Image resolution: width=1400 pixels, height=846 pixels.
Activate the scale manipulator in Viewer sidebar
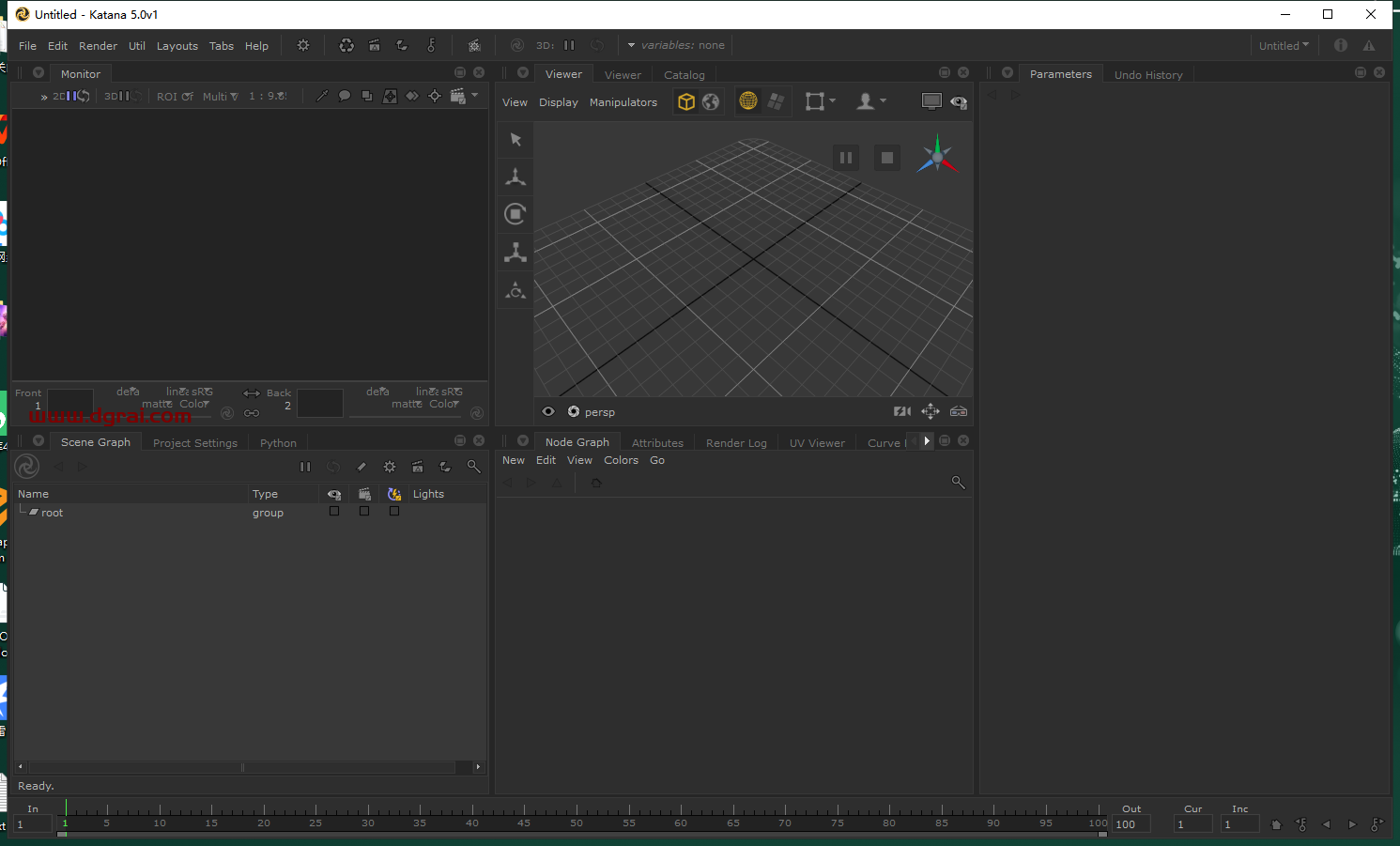515,252
